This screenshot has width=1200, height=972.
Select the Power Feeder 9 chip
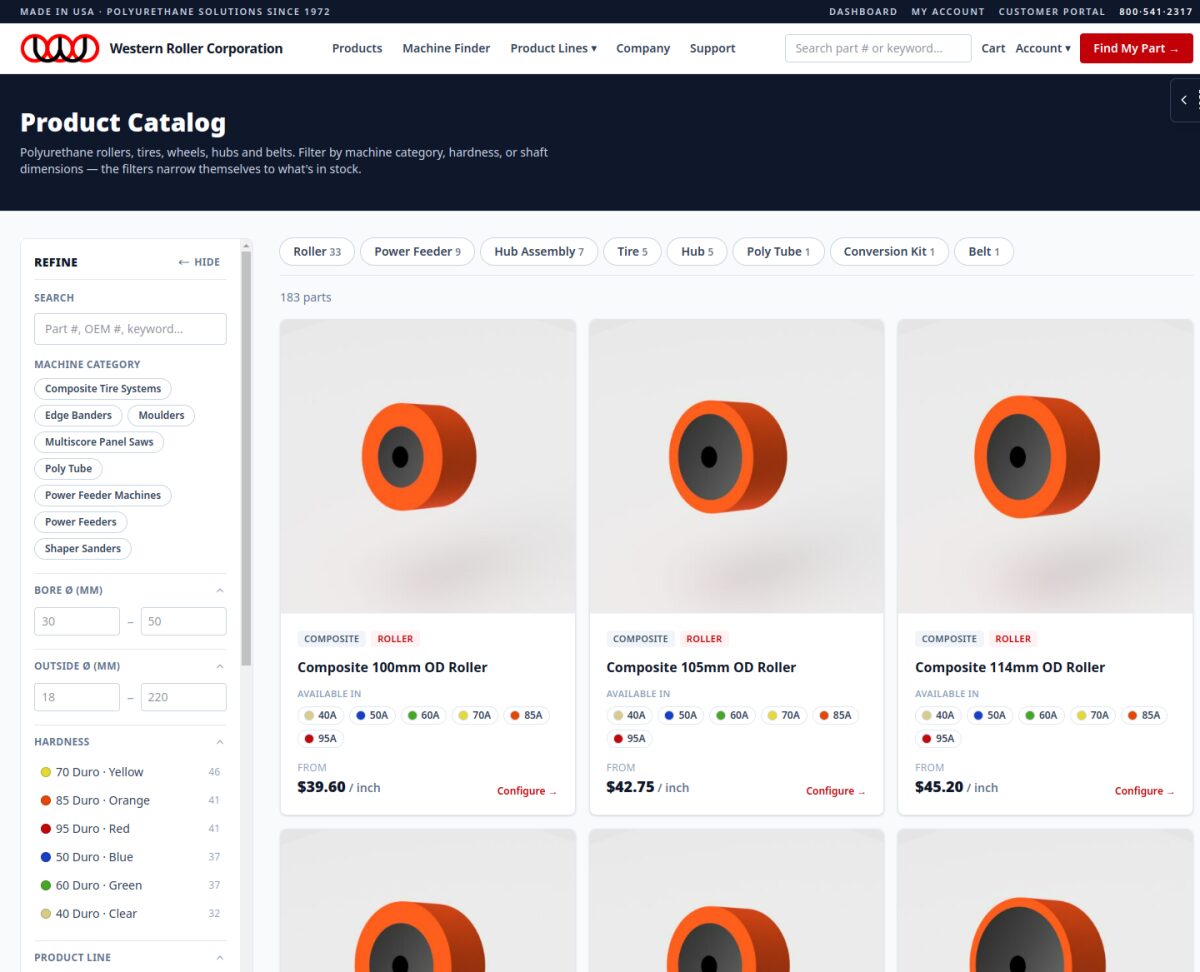[417, 252]
